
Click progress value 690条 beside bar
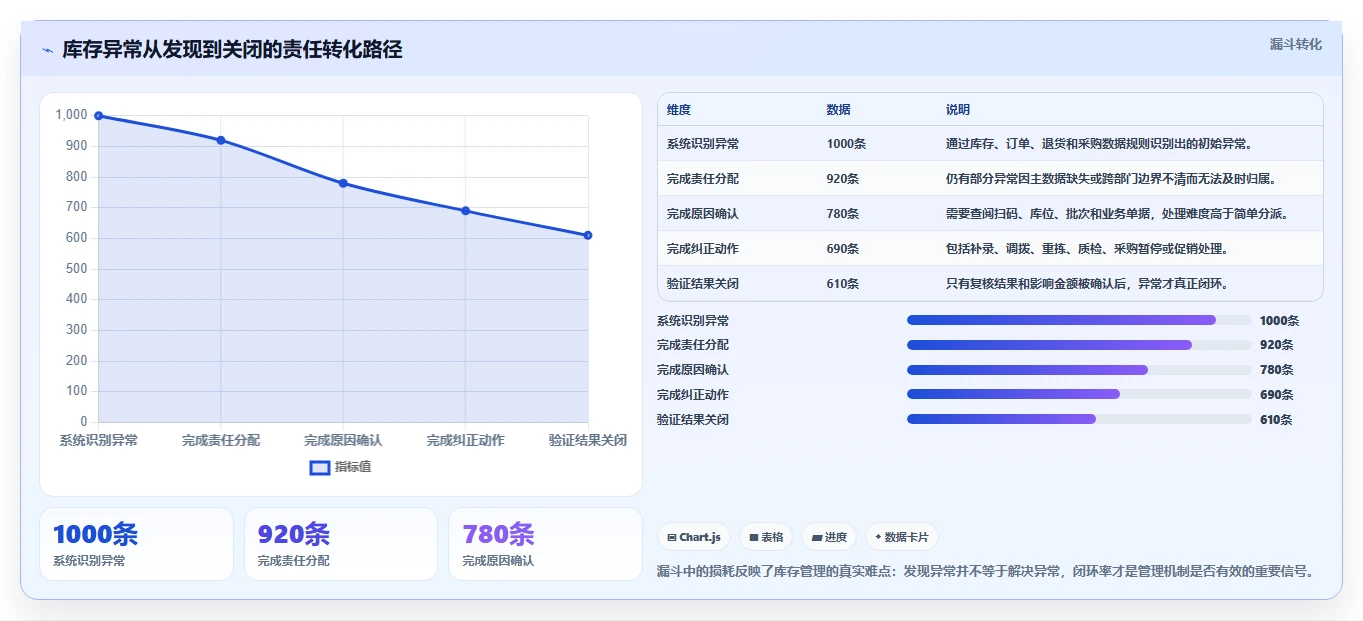pos(1277,395)
